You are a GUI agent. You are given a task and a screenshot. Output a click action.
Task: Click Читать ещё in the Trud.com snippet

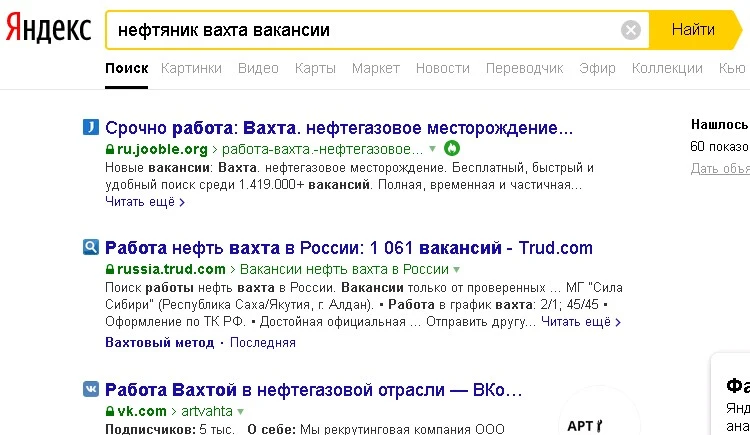tap(581, 322)
